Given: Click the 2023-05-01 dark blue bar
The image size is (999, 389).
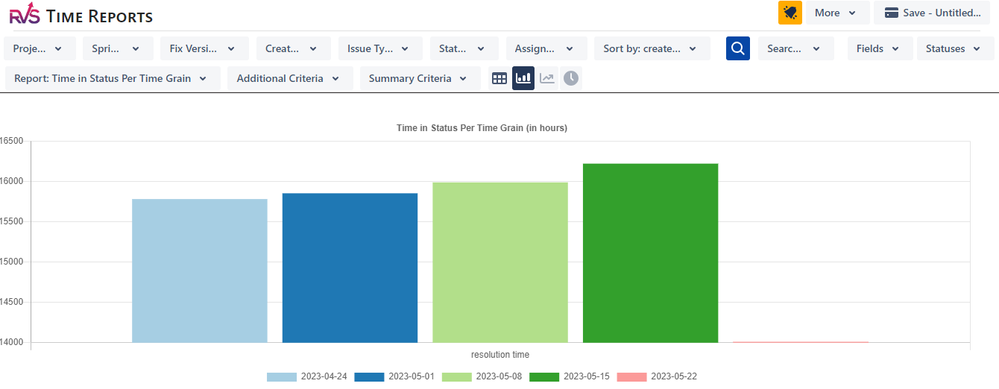Looking at the screenshot, I should 350,268.
